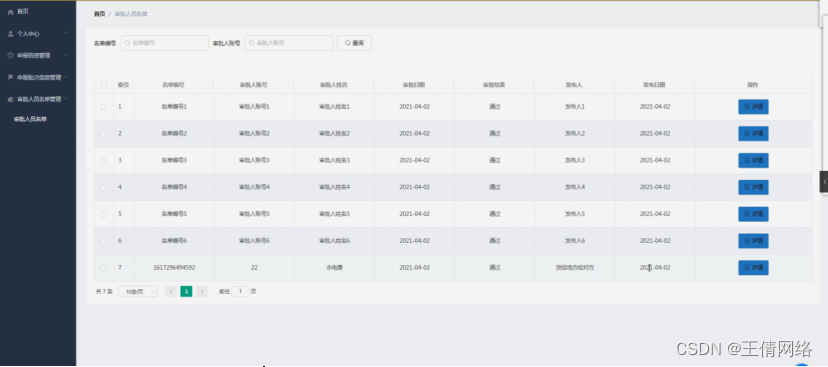Open 详情 for row 发布人6
Image resolution: width=828 pixels, height=367 pixels.
pyautogui.click(x=753, y=241)
